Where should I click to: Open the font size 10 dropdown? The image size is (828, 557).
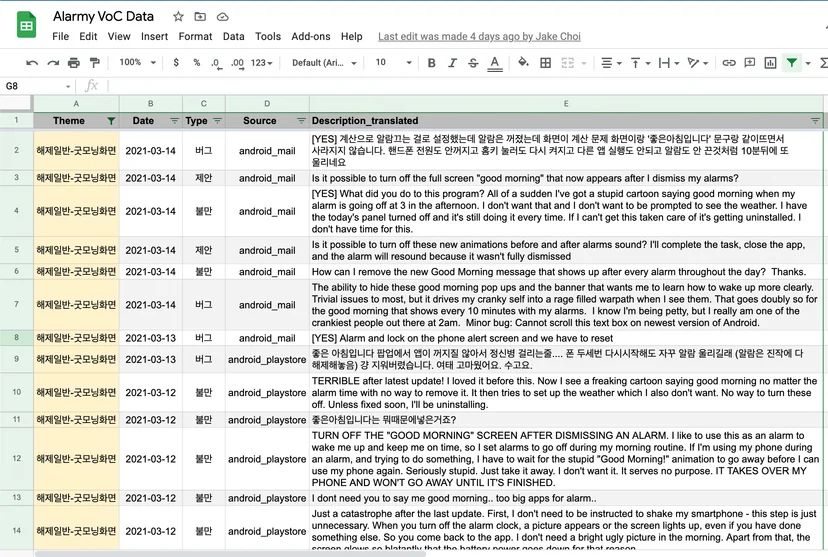(393, 62)
